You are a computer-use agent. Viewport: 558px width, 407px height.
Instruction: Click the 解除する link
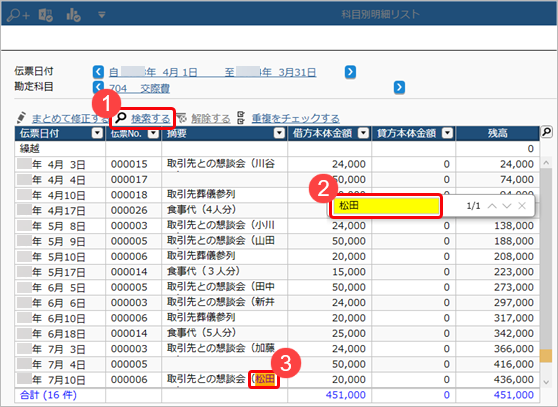pyautogui.click(x=211, y=118)
